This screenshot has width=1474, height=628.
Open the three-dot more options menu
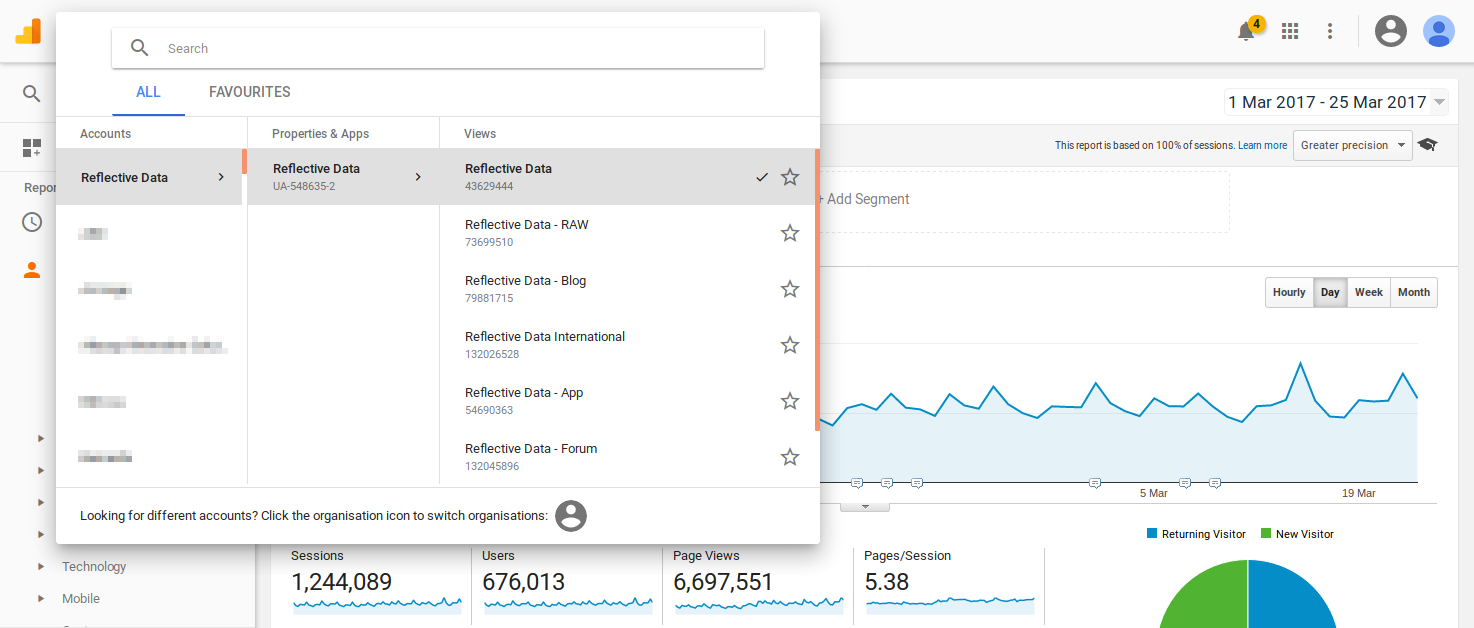point(1330,31)
